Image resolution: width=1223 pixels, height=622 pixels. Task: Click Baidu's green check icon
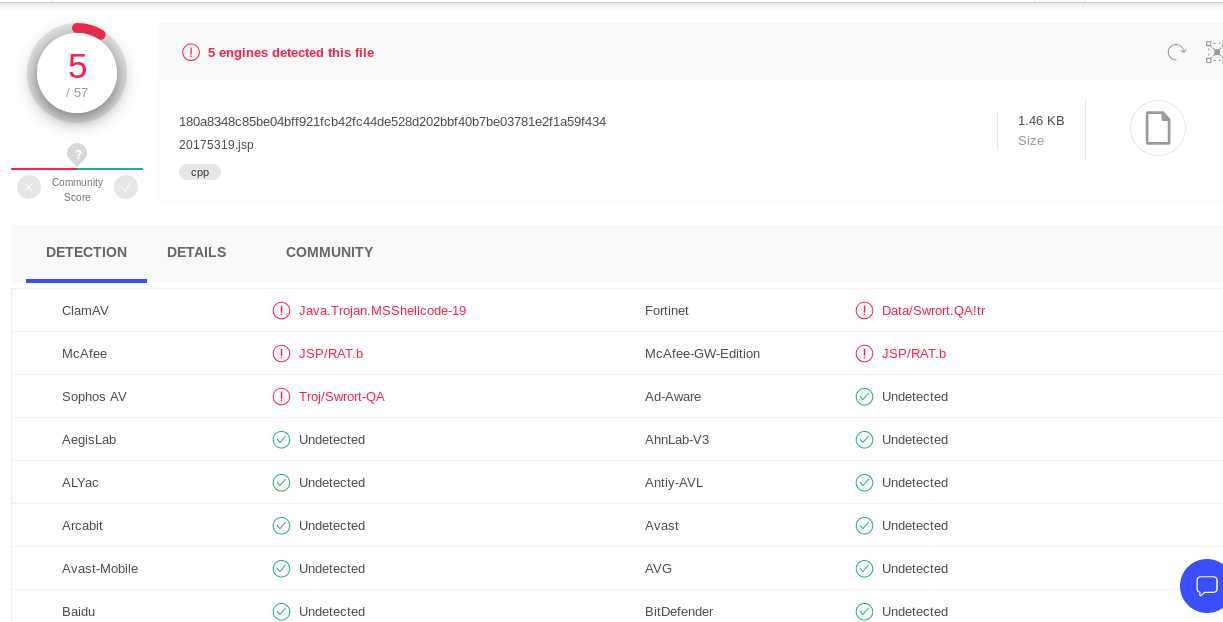click(x=281, y=611)
